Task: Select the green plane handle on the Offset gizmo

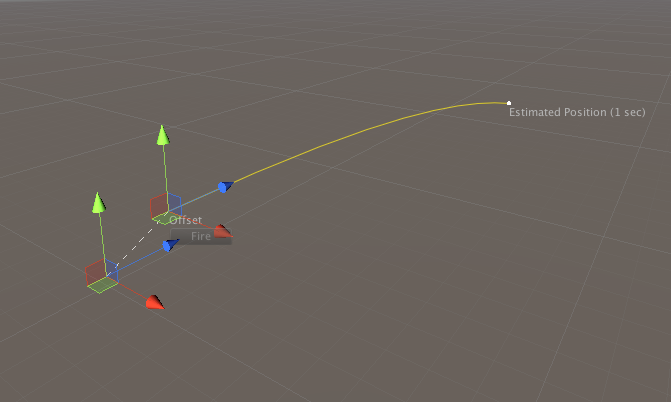Action: point(161,217)
